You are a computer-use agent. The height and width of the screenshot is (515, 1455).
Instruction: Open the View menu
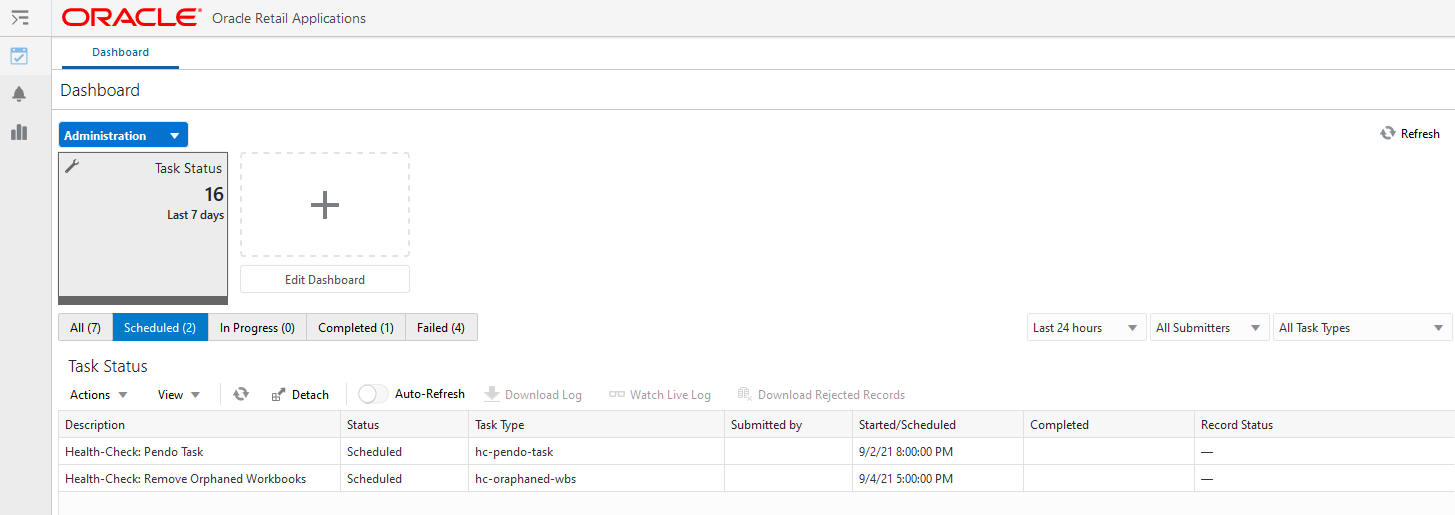click(x=179, y=394)
